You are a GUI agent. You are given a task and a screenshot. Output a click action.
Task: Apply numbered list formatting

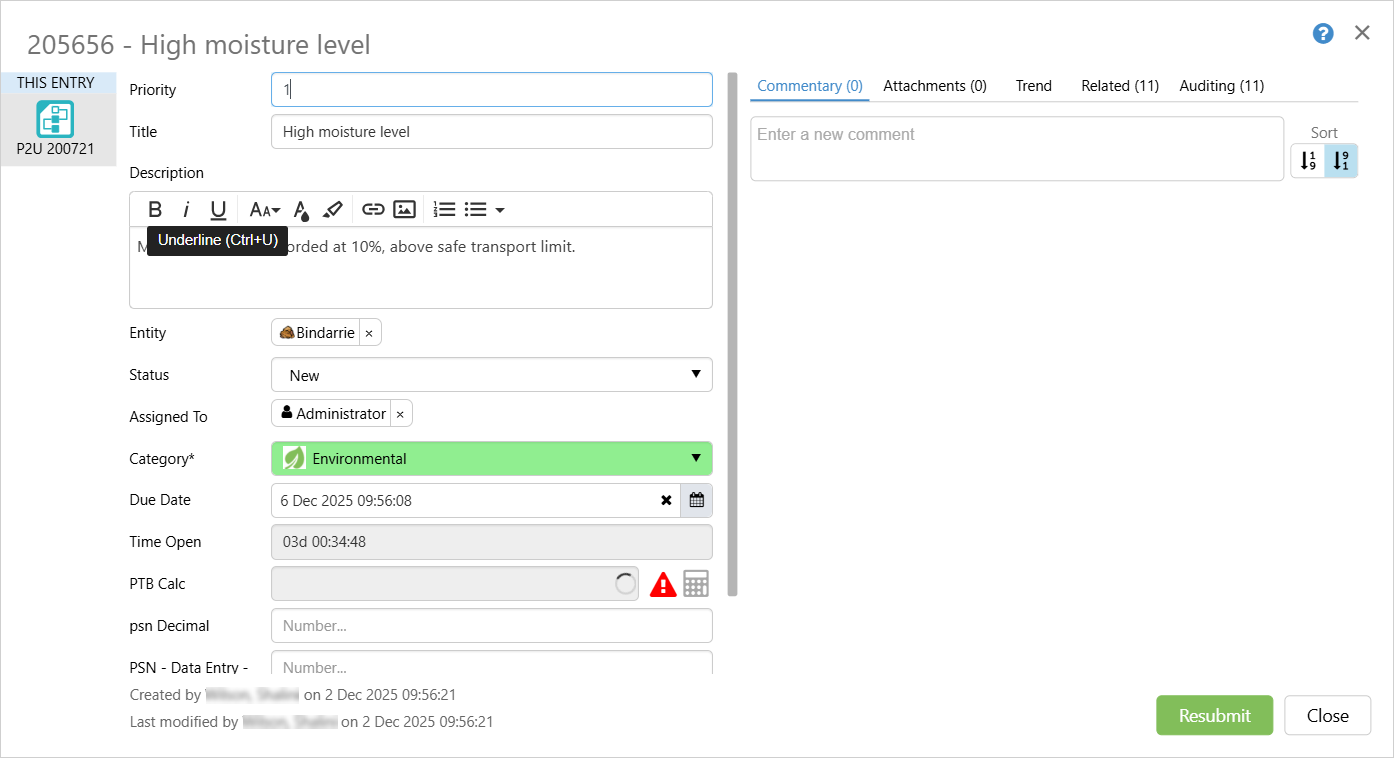(444, 209)
